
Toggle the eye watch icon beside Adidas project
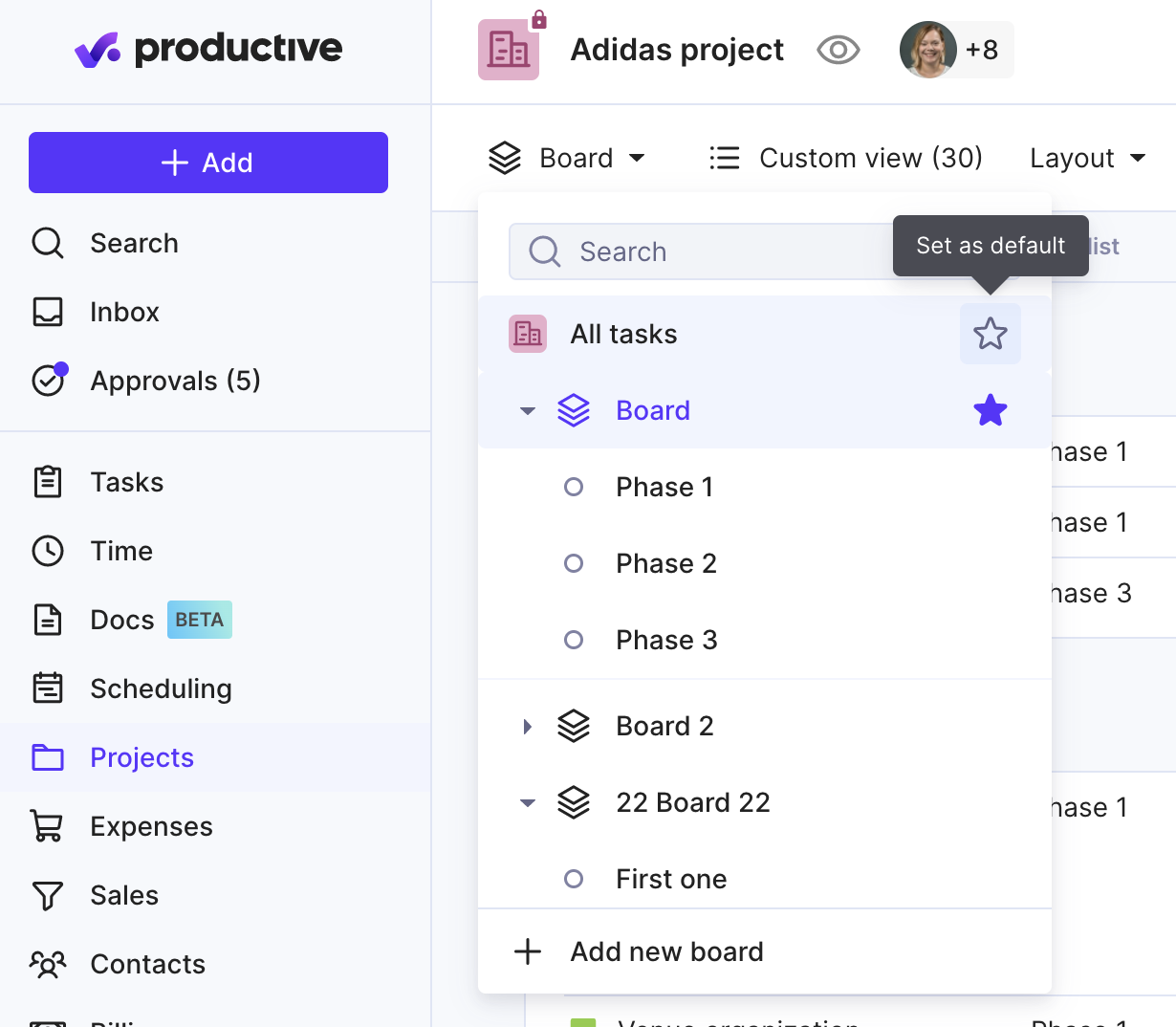pos(838,50)
